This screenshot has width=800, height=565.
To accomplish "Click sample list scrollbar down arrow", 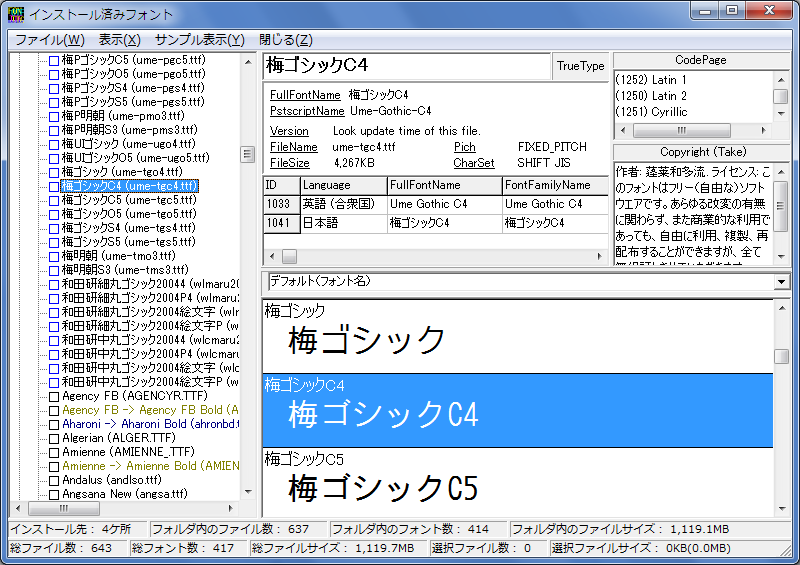I will click(782, 509).
